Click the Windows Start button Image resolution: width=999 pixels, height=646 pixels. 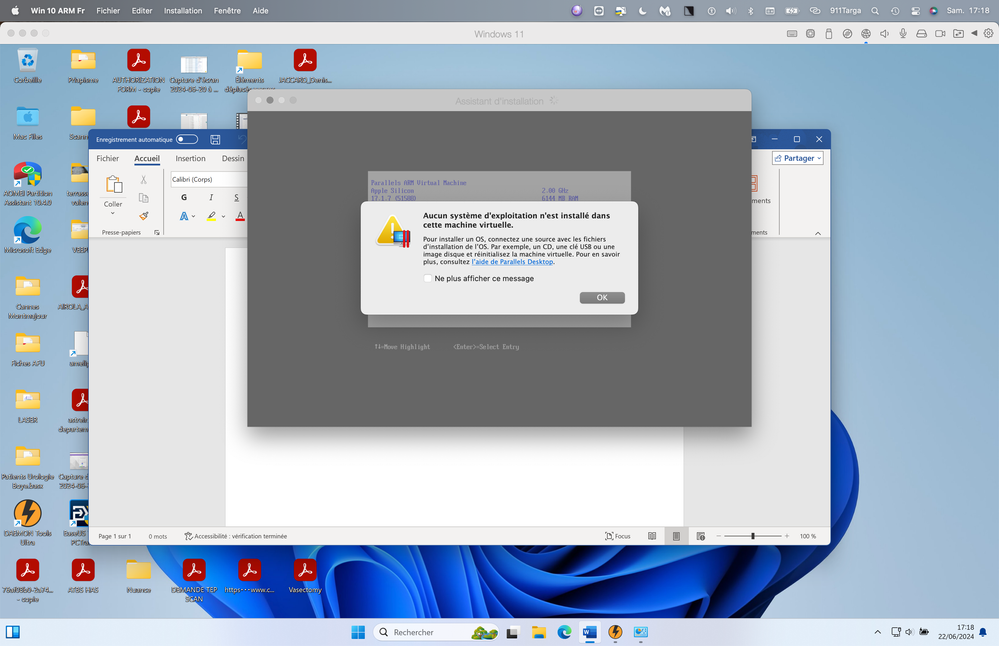click(x=358, y=632)
